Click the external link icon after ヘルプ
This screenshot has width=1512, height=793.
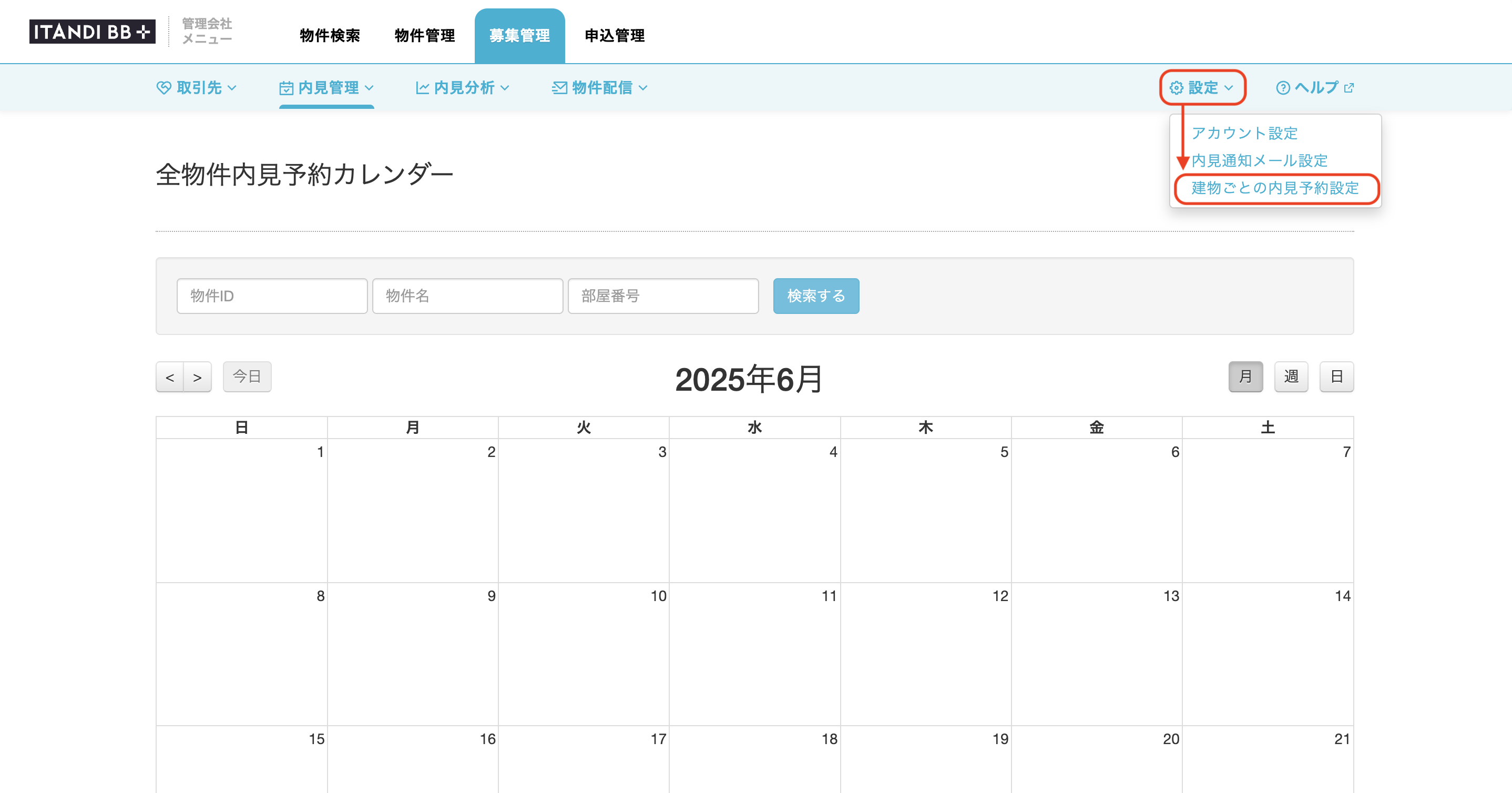point(1349,88)
